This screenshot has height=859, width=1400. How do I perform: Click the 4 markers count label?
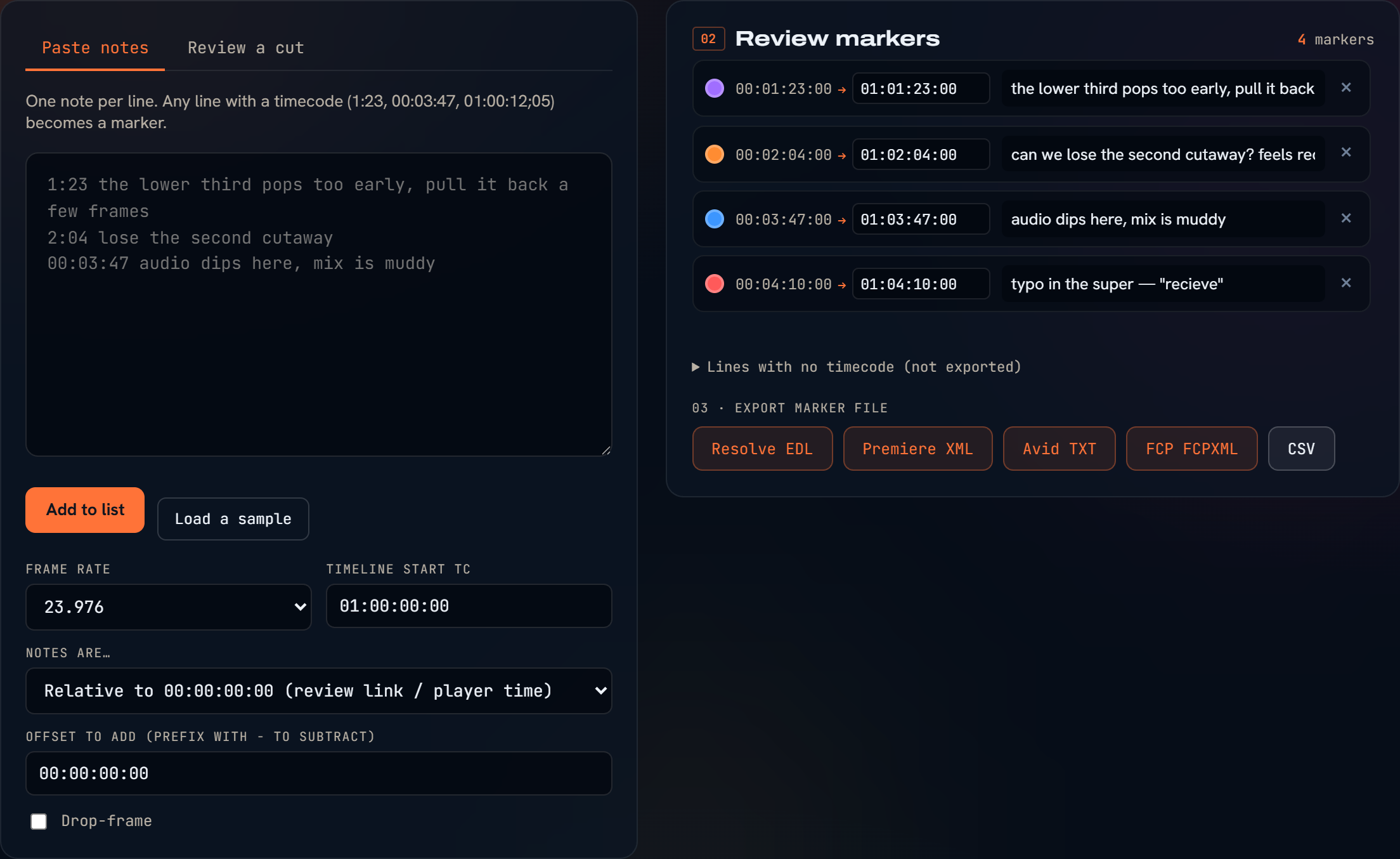[1335, 39]
